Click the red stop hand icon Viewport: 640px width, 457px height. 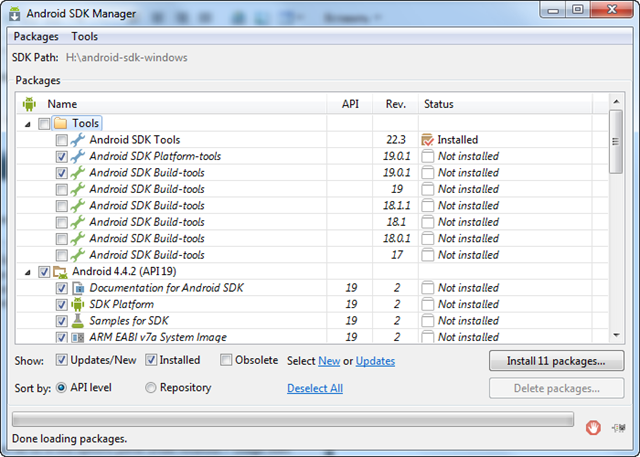coord(593,428)
